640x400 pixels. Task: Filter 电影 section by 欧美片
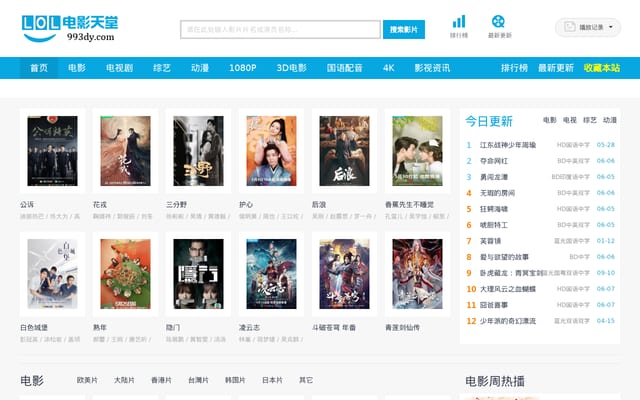[x=87, y=380]
